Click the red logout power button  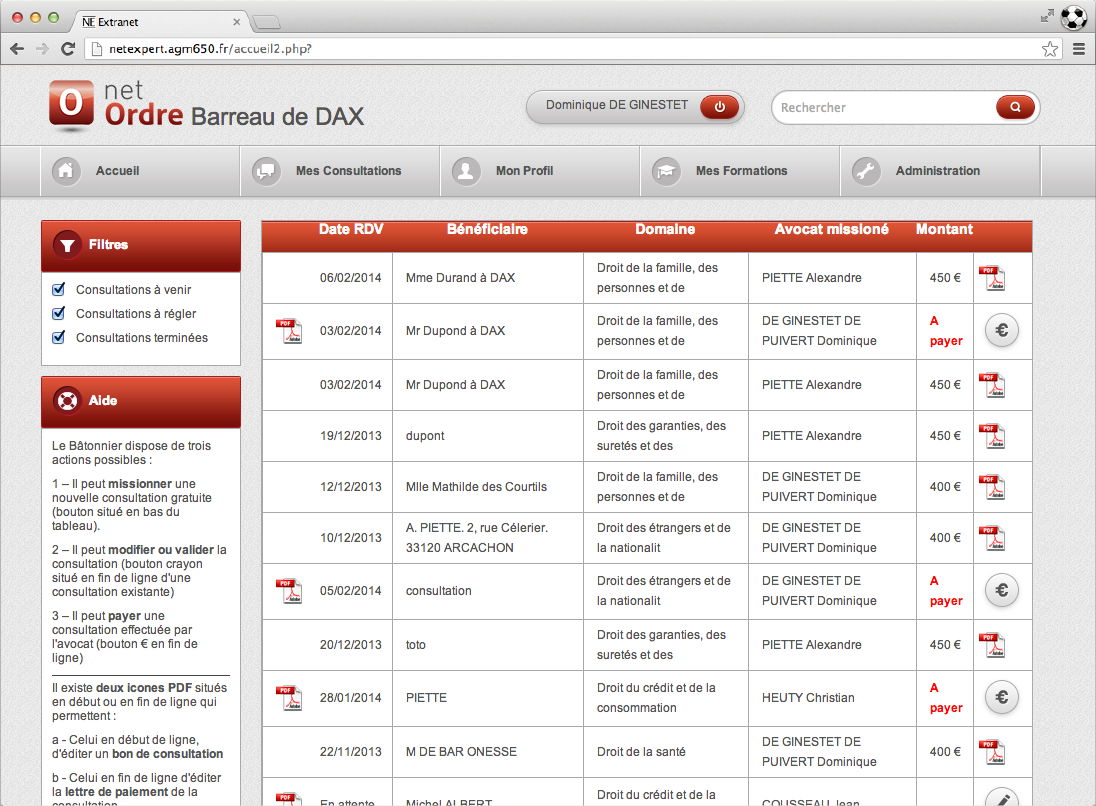click(719, 107)
